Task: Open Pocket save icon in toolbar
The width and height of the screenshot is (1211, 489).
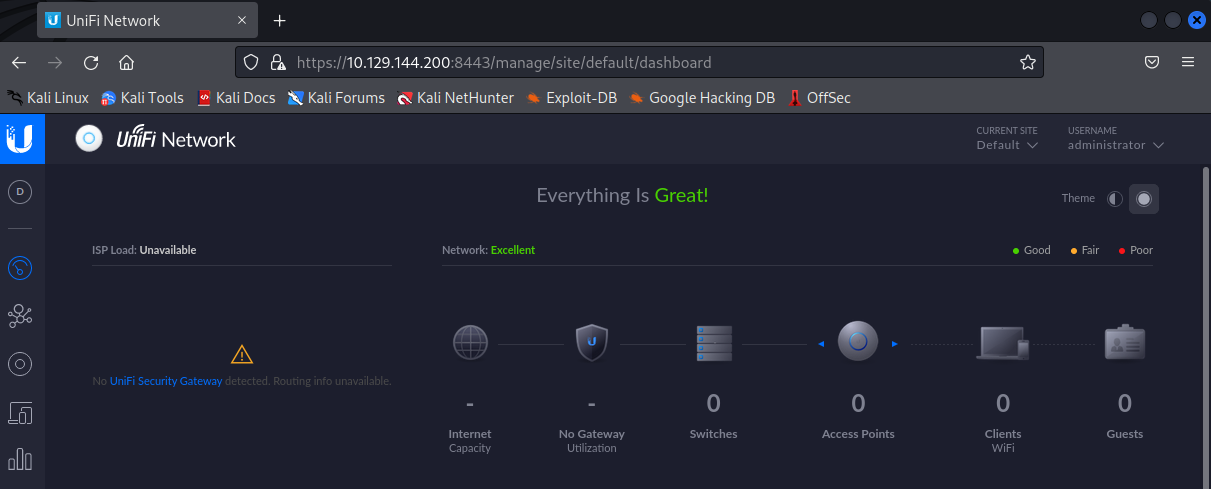Action: 1152,62
